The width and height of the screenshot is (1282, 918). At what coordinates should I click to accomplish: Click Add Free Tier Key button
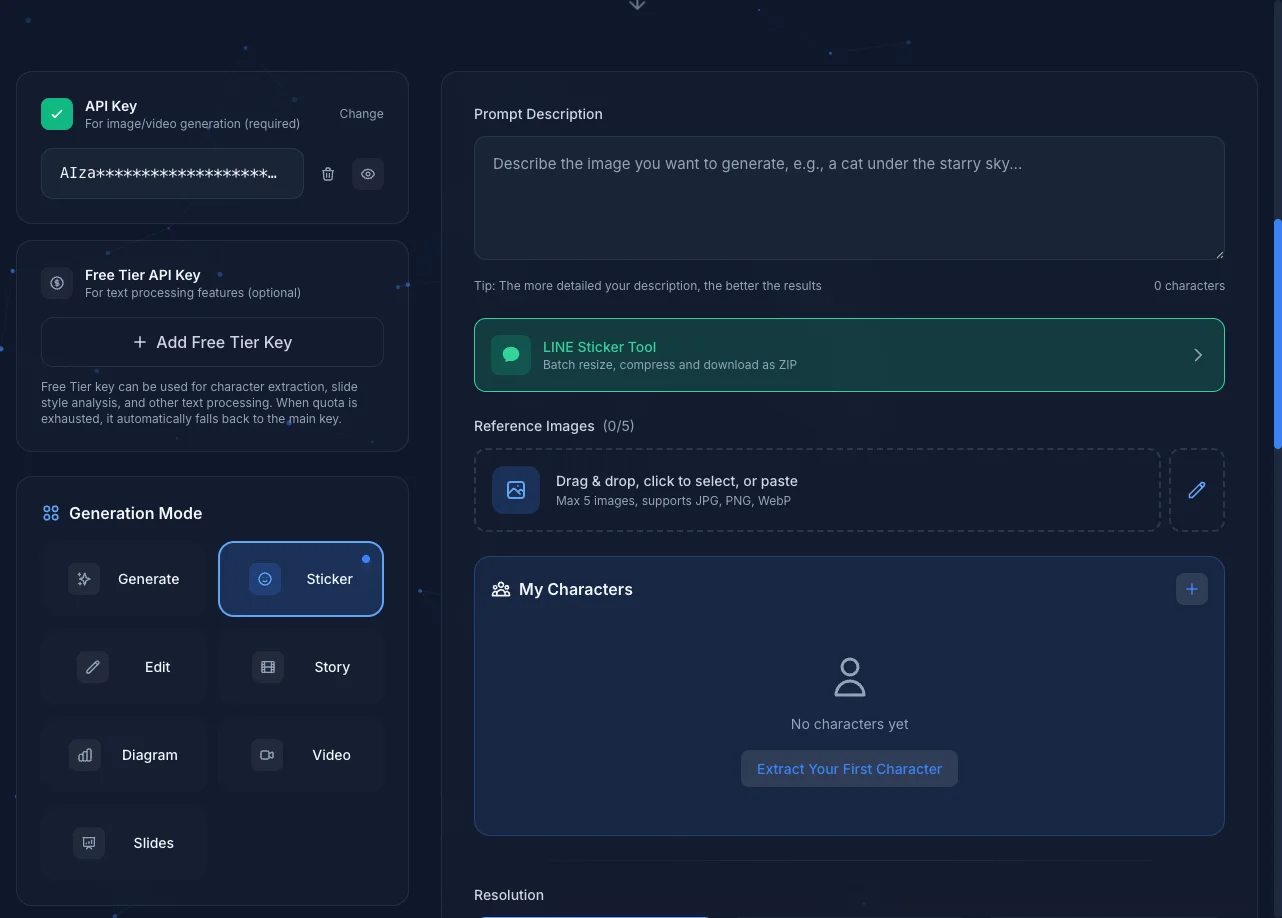[212, 342]
